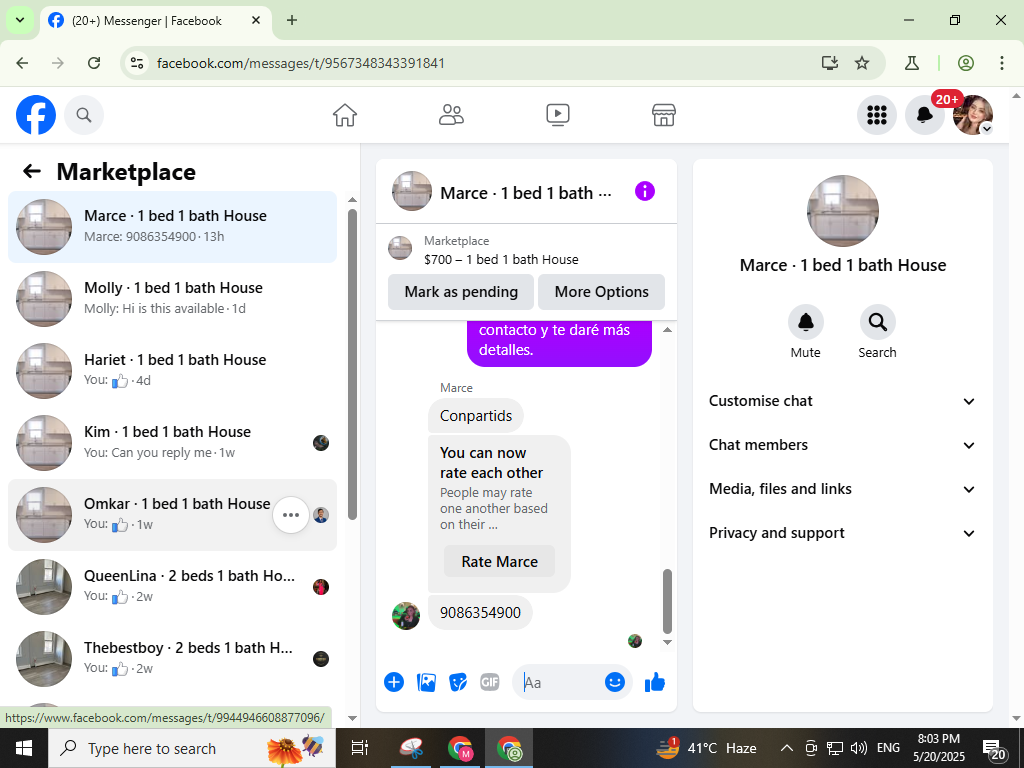Viewport: 1024px width, 768px height.
Task: Click Mark as pending button
Action: coord(461,292)
